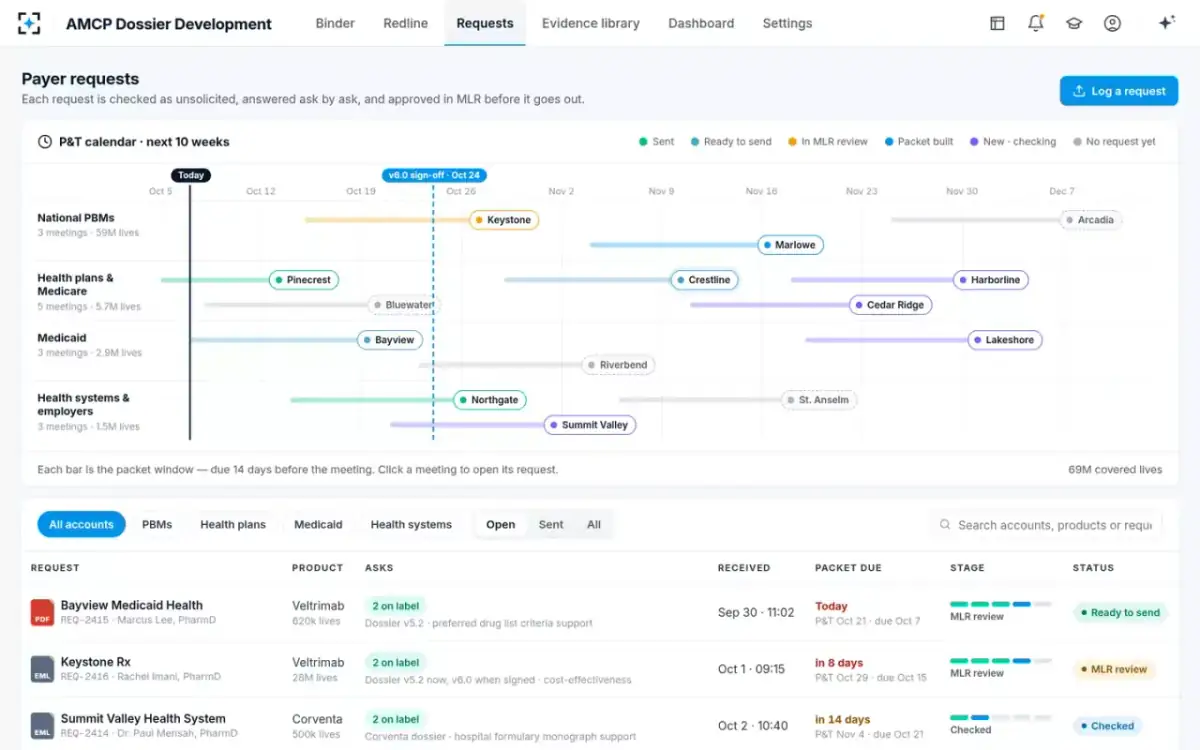1200x750 pixels.
Task: Filter requests by Health plans
Action: point(233,525)
